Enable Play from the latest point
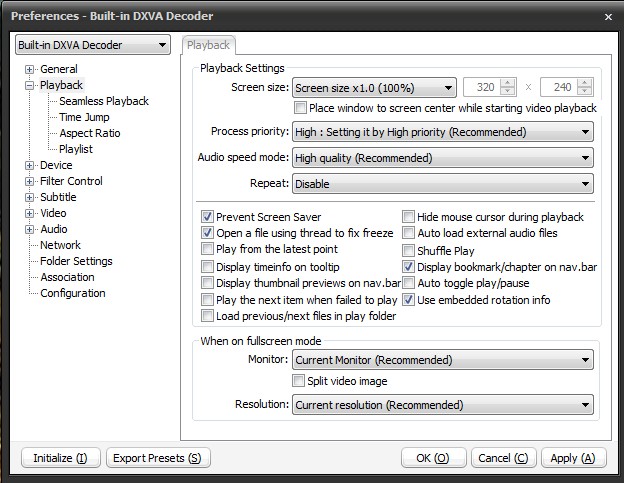Viewport: 624px width, 483px height. [207, 249]
